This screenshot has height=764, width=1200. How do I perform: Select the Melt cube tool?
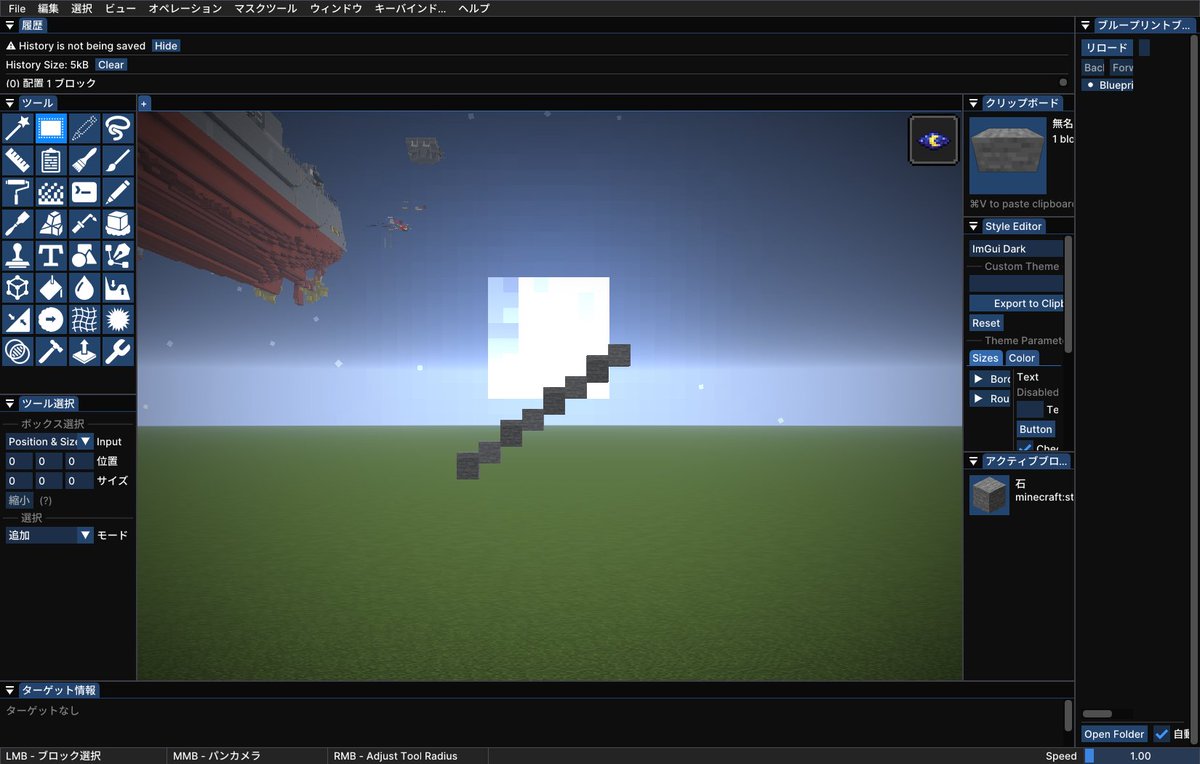117,224
